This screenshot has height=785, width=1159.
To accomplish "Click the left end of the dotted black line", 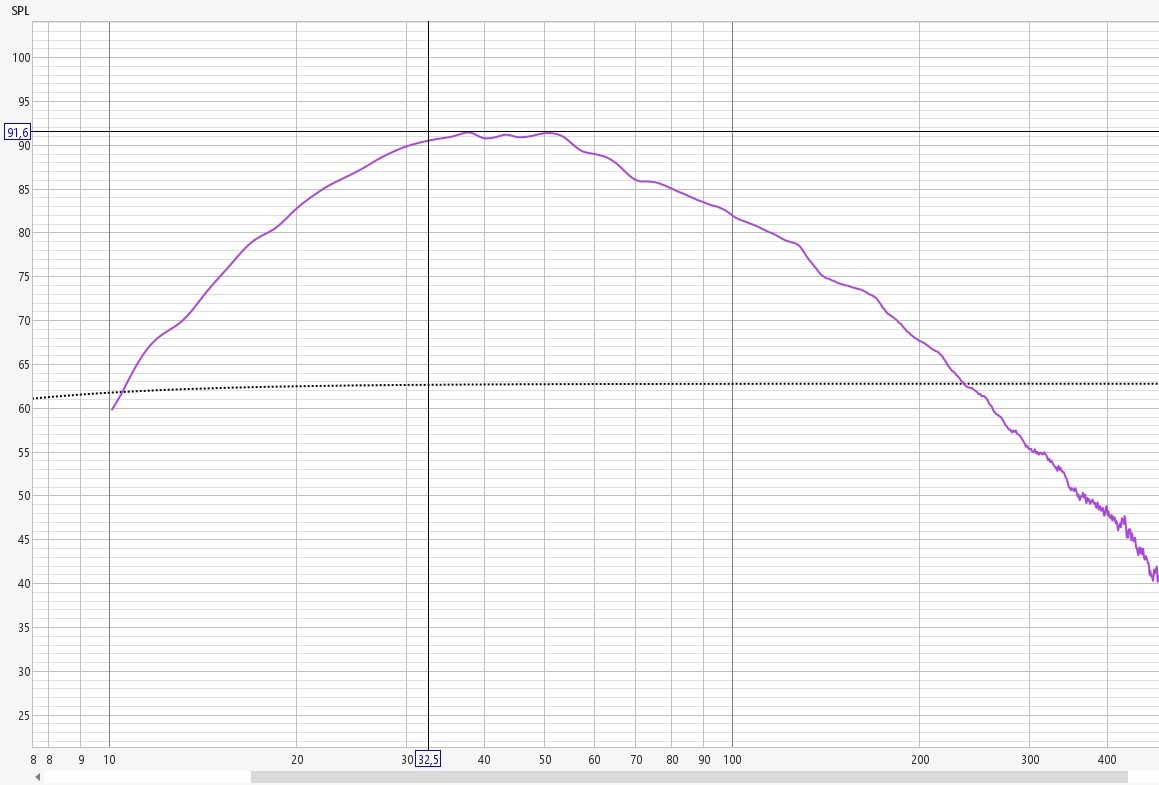I will point(36,398).
